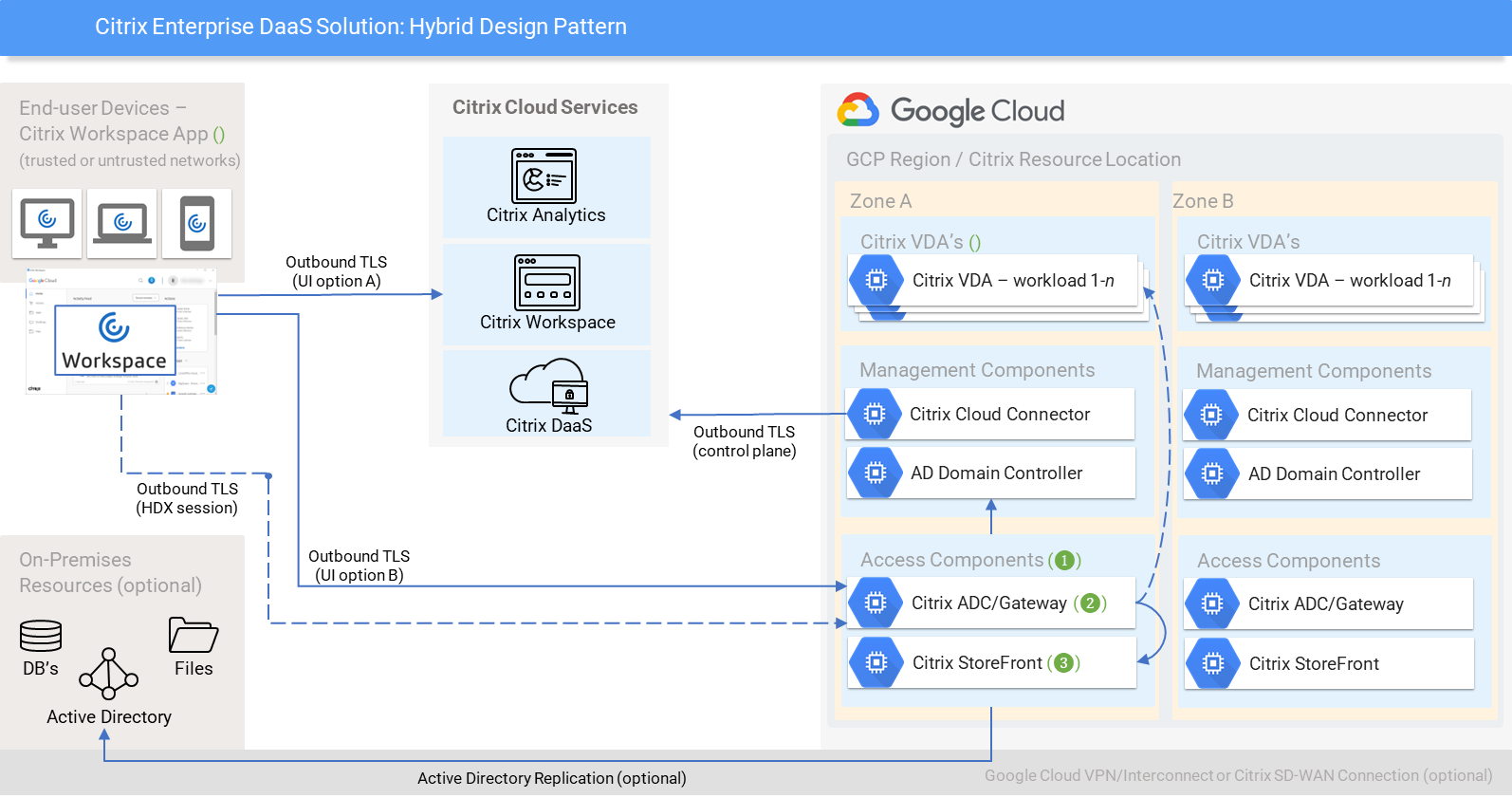Click "Active Directory Replication (optional)" text

coord(552,778)
